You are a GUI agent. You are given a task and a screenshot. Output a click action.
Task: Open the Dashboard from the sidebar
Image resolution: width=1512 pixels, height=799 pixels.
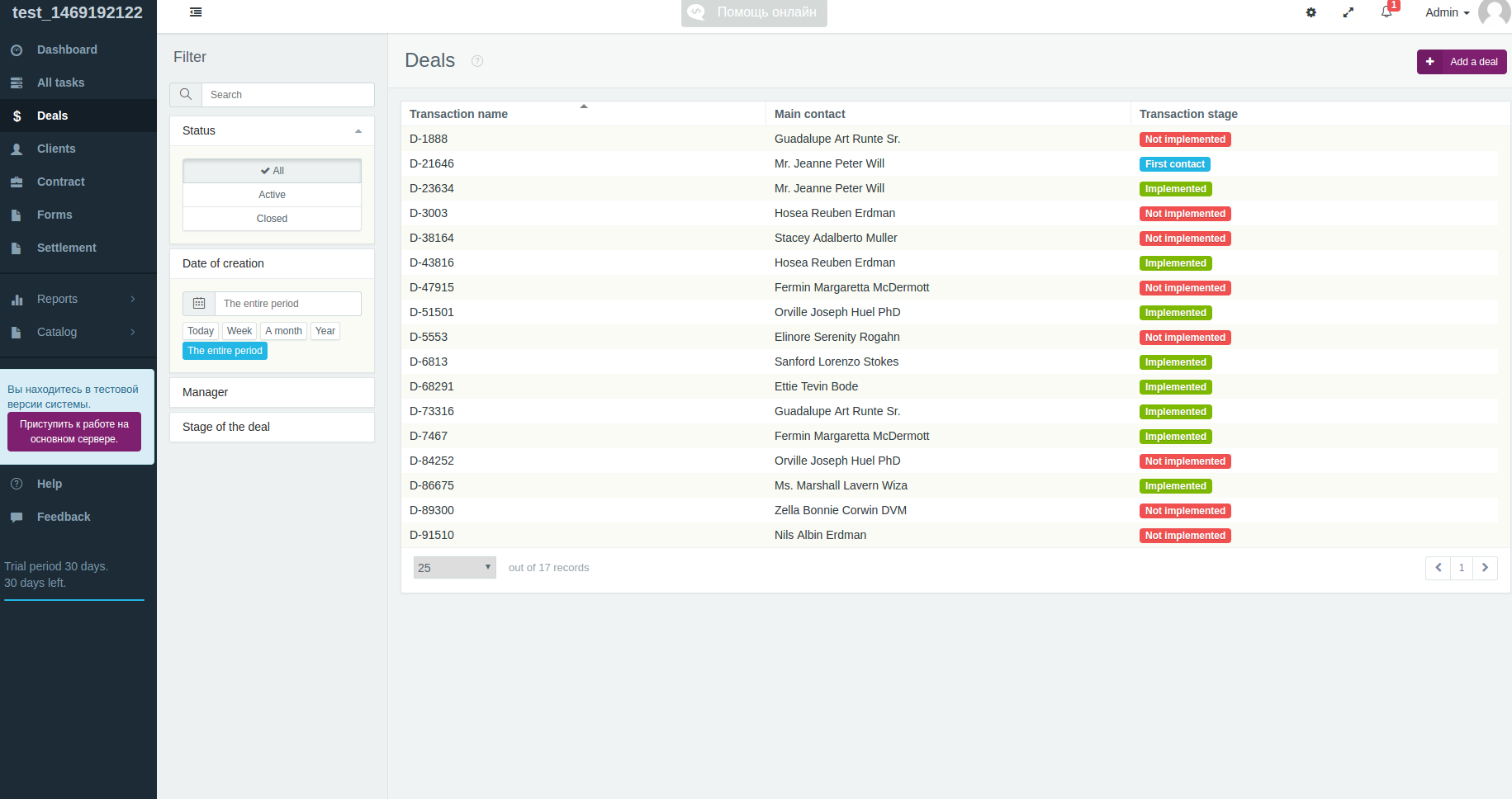pyautogui.click(x=66, y=50)
